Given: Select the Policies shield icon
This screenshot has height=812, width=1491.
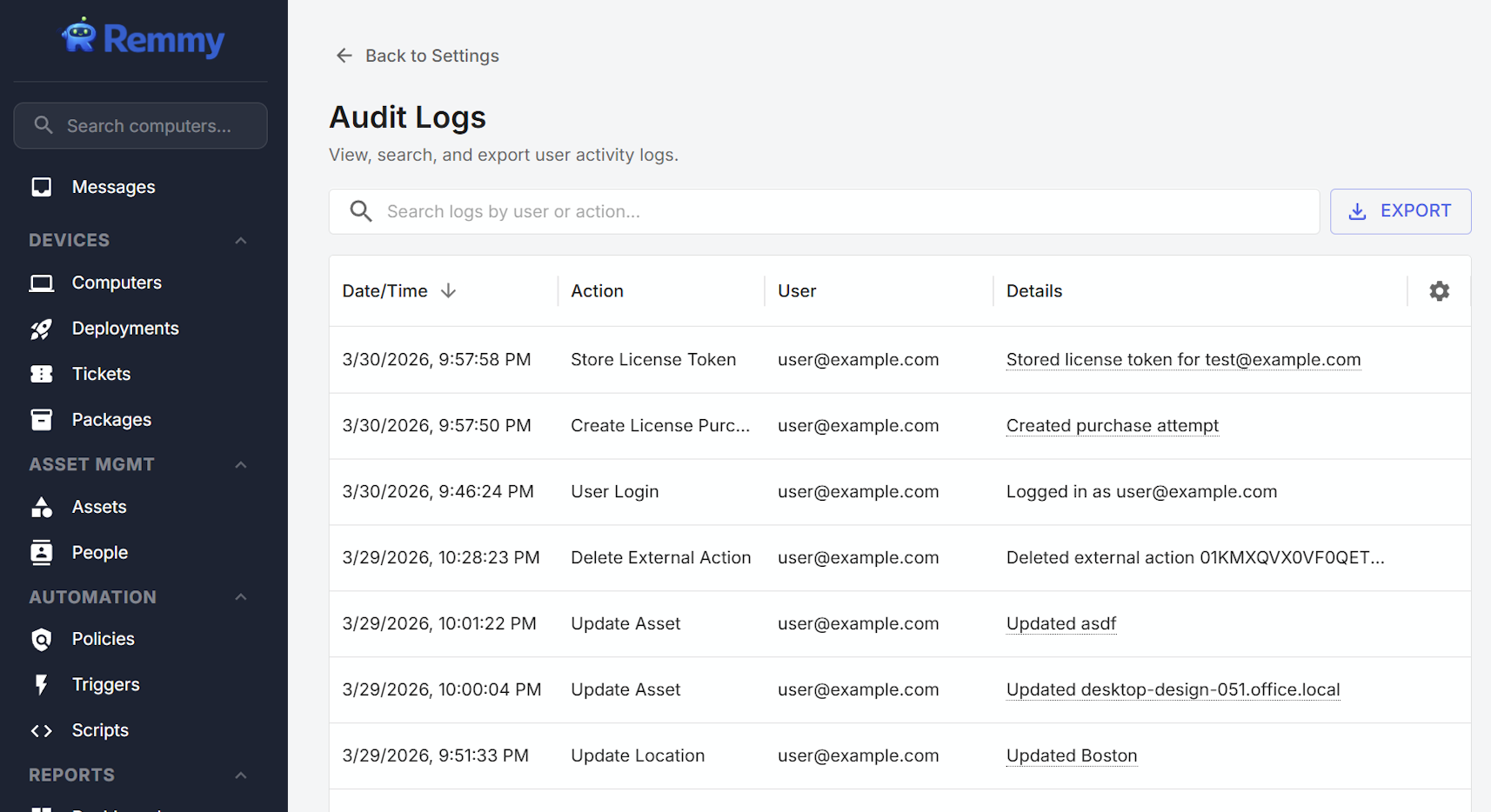Looking at the screenshot, I should click(x=41, y=639).
